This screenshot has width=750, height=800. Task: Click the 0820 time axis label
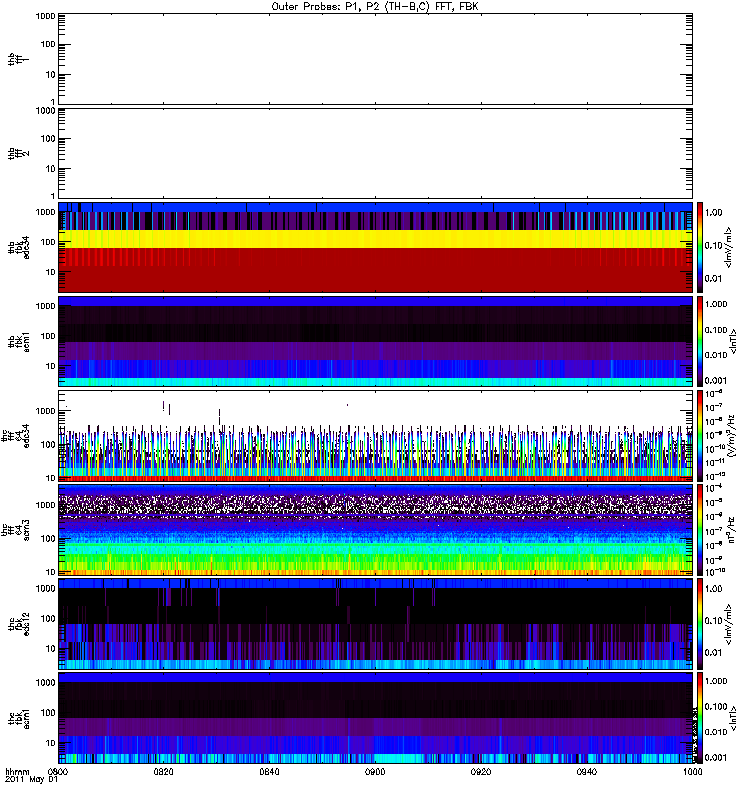coord(164,773)
